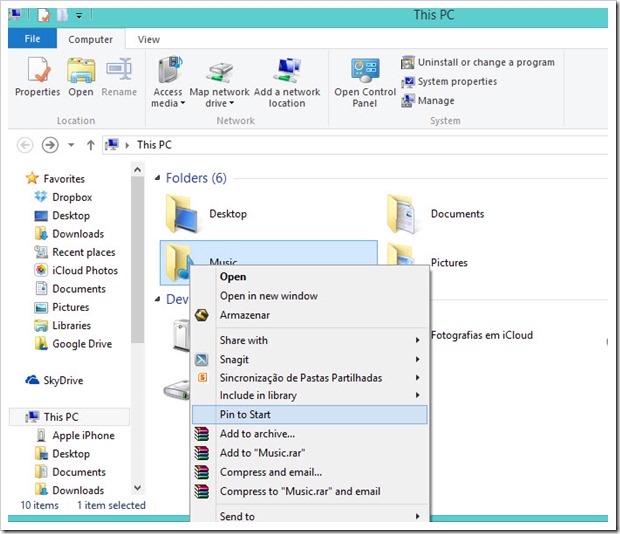This screenshot has height=534, width=620.
Task: Open Libraries in Favorites
Action: (x=63, y=325)
